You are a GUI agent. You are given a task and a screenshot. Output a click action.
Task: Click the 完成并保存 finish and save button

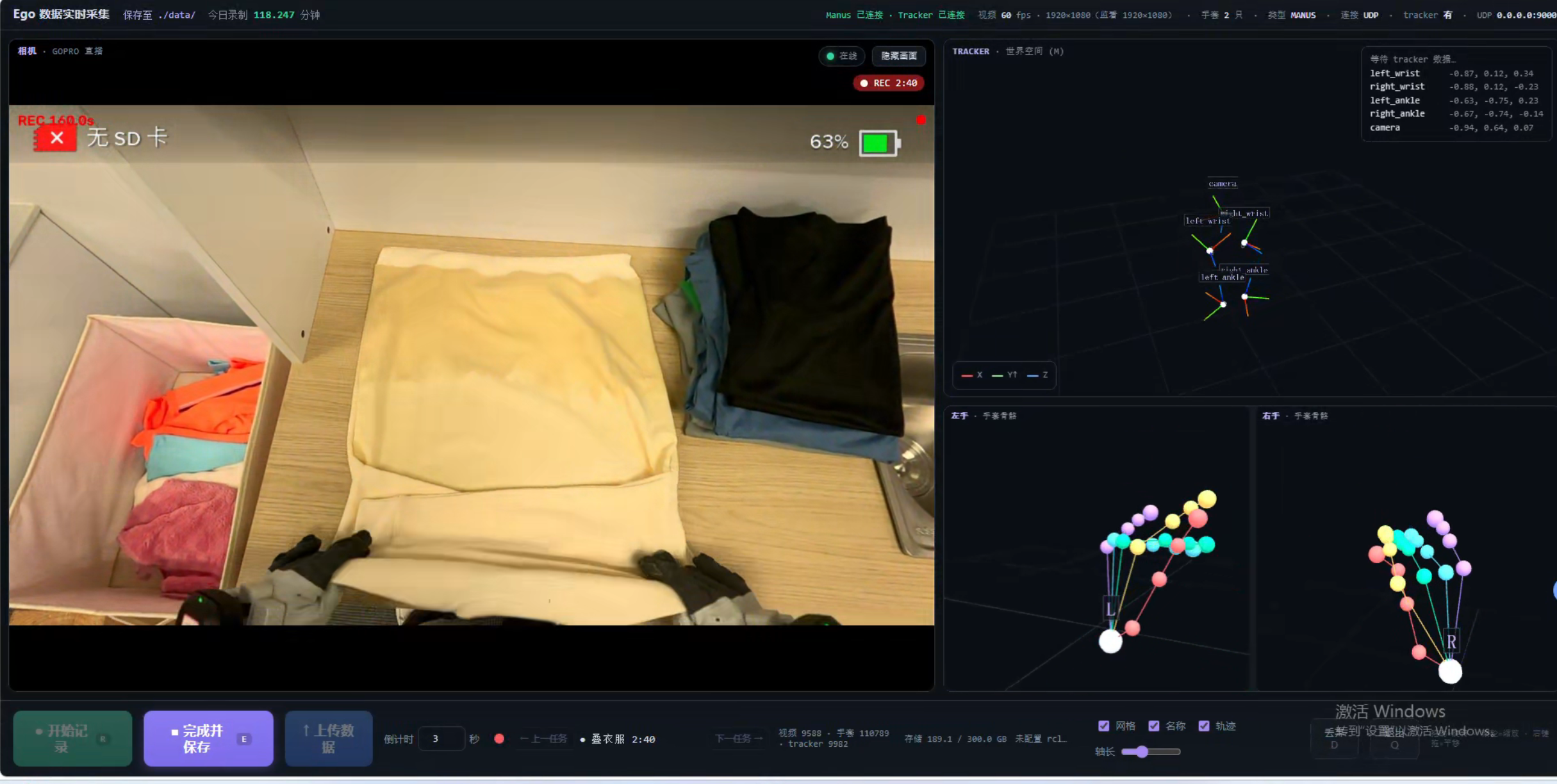pyautogui.click(x=208, y=739)
